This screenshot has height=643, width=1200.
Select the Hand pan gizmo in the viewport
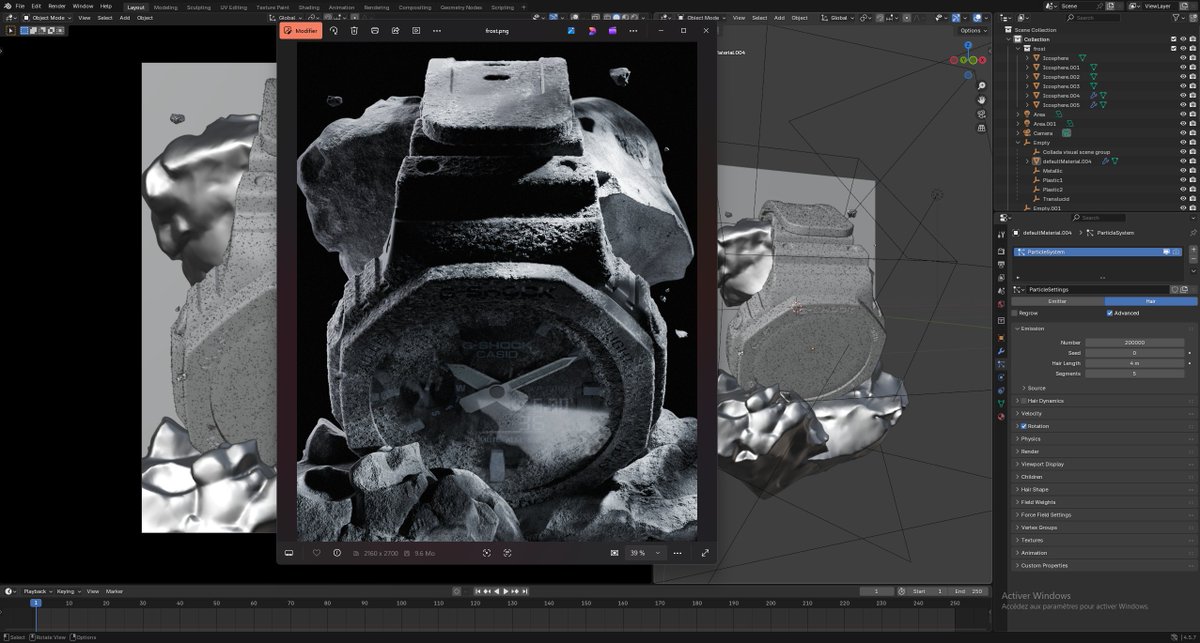pos(982,100)
